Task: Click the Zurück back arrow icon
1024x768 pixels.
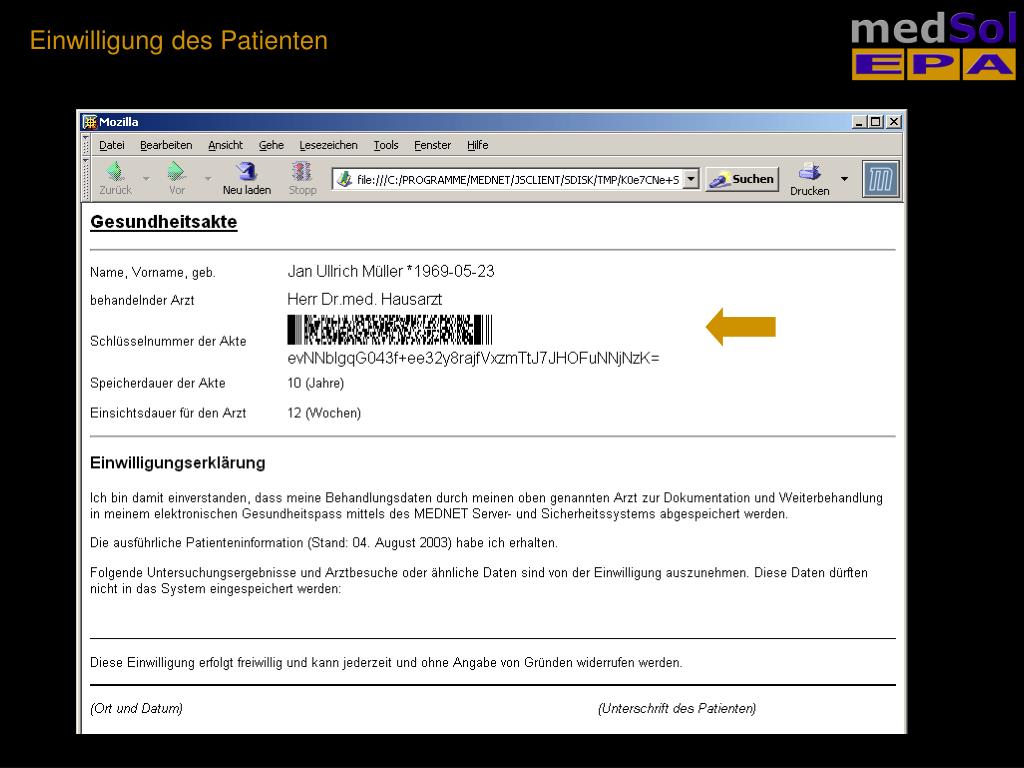Action: pyautogui.click(x=116, y=171)
